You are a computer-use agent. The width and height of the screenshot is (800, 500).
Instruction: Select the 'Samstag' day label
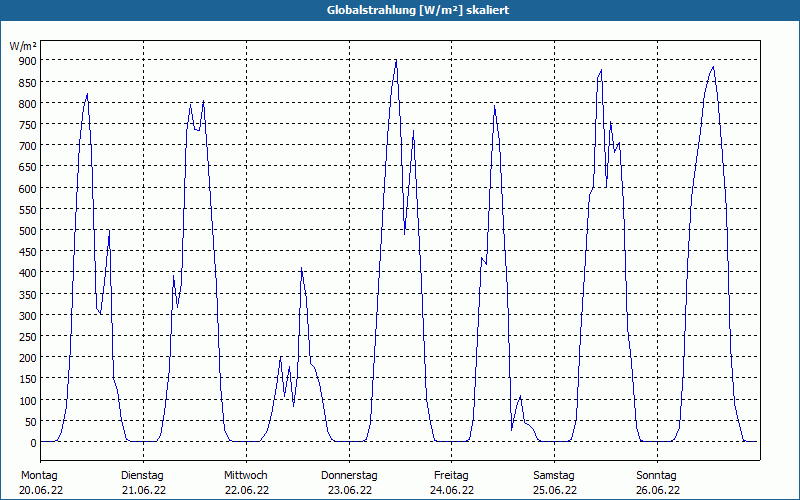coord(554,476)
